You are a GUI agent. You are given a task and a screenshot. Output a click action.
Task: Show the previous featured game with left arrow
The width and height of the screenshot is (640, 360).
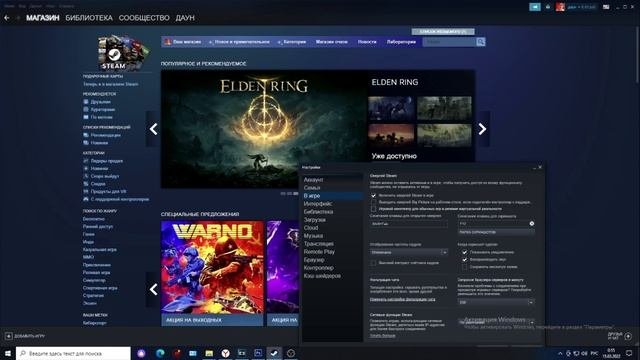point(153,129)
